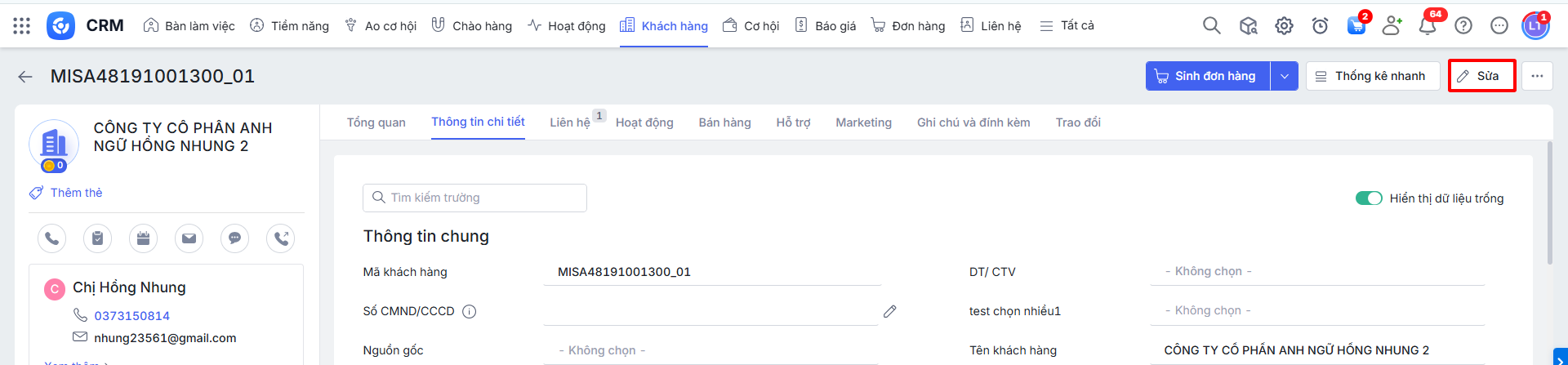
Task: Click the calendar action icon in the left panel
Action: pyautogui.click(x=143, y=238)
